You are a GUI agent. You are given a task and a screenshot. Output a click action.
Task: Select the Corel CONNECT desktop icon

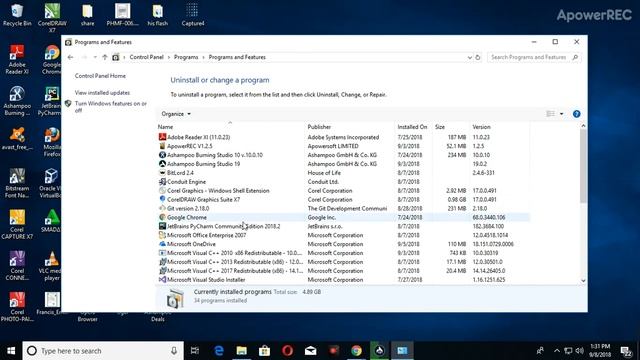point(17,266)
